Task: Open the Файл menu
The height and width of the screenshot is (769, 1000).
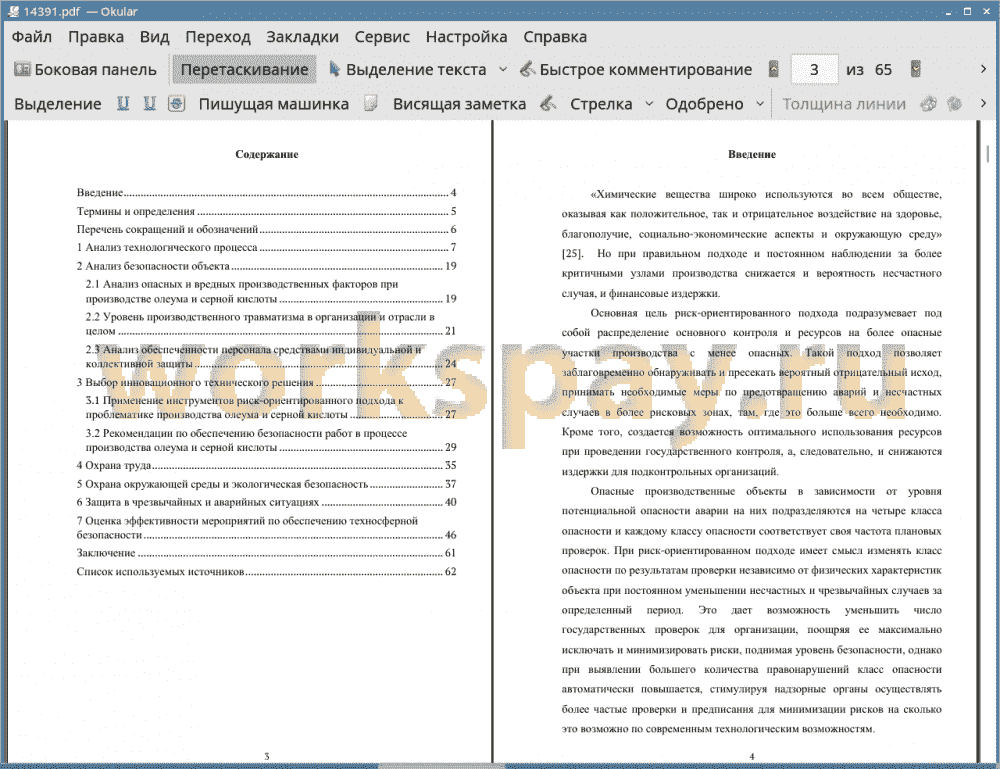Action: coord(32,37)
